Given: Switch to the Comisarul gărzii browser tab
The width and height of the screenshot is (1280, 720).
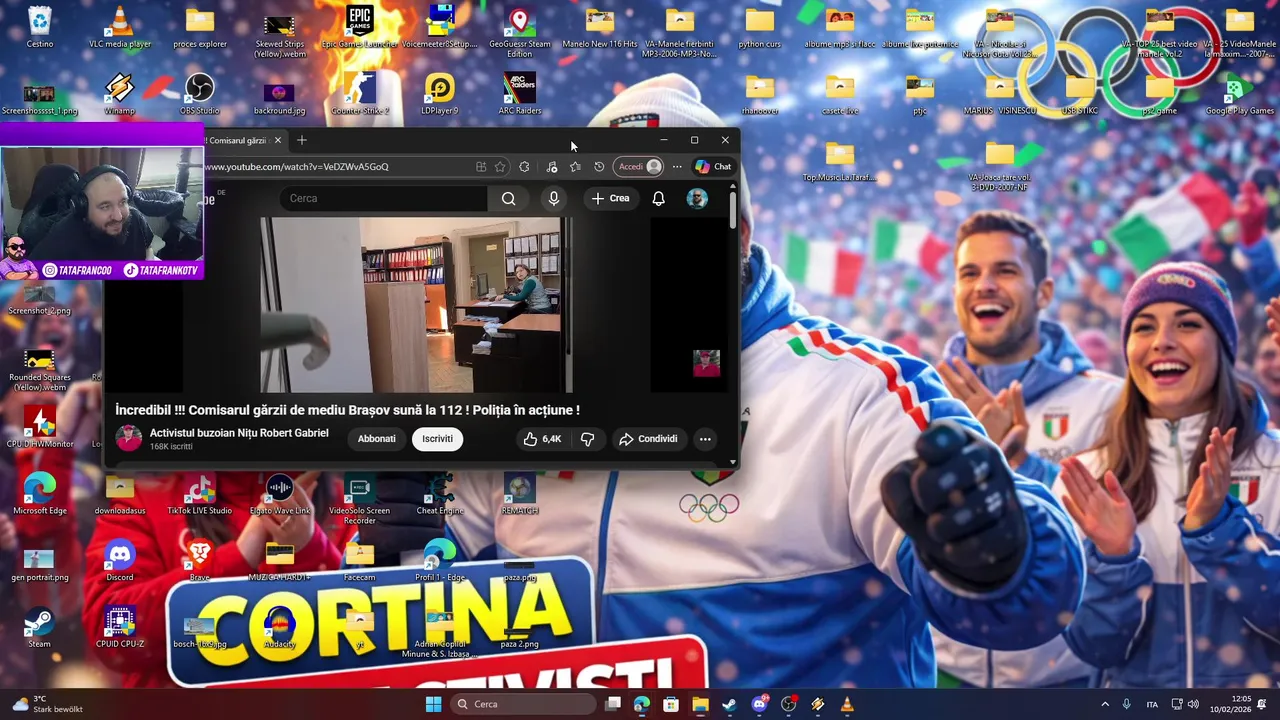Looking at the screenshot, I should 238,140.
